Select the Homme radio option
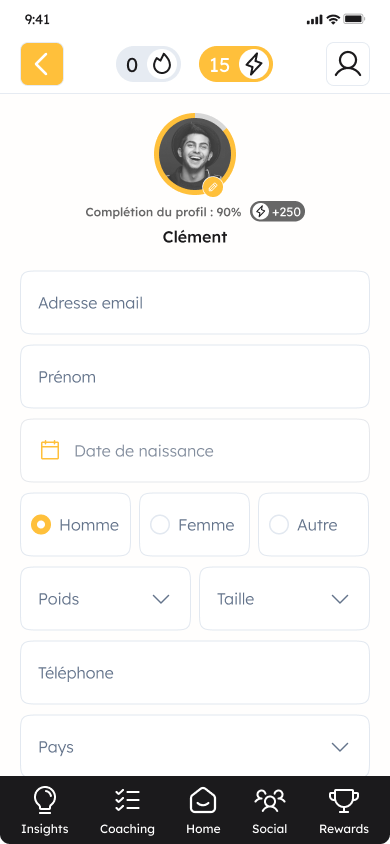390x844 pixels. (75, 524)
